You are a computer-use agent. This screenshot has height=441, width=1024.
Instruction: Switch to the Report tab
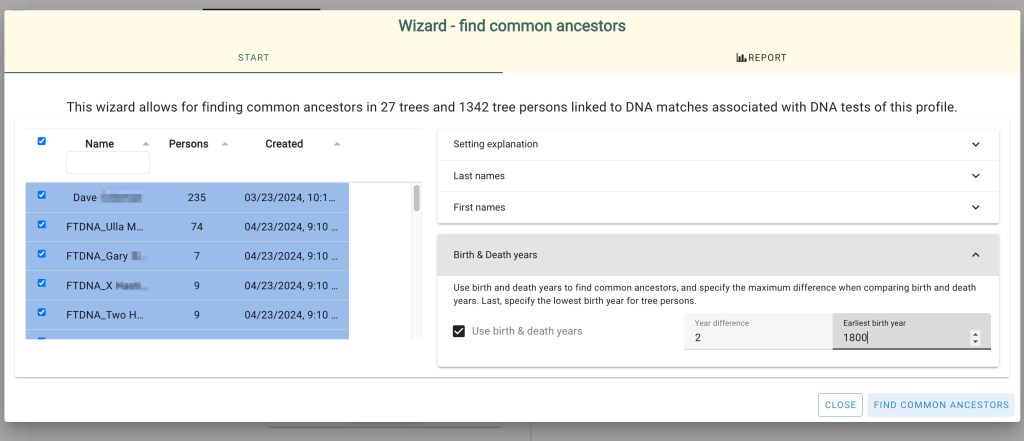point(761,58)
